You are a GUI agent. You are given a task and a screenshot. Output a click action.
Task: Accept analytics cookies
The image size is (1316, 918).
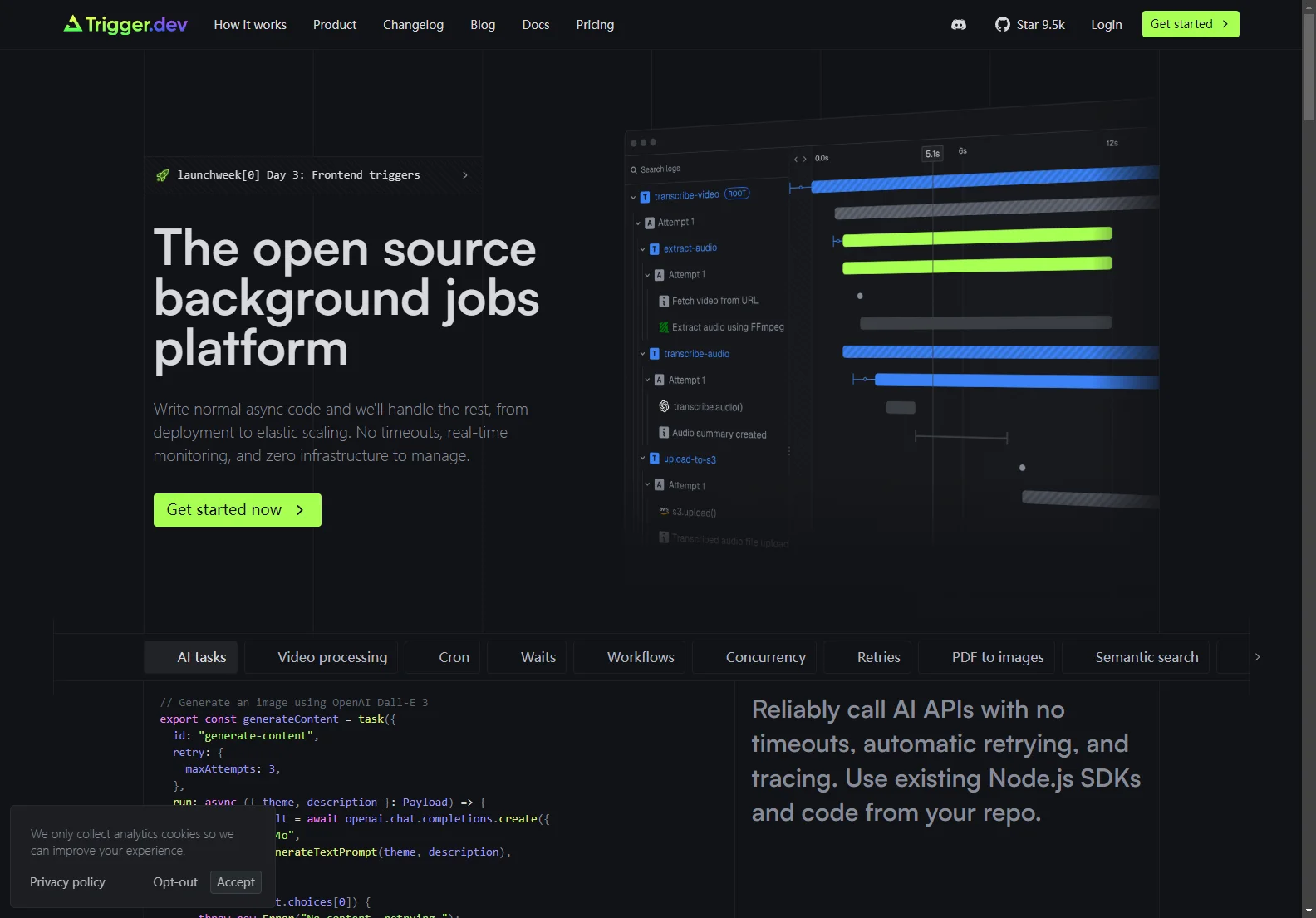click(236, 882)
